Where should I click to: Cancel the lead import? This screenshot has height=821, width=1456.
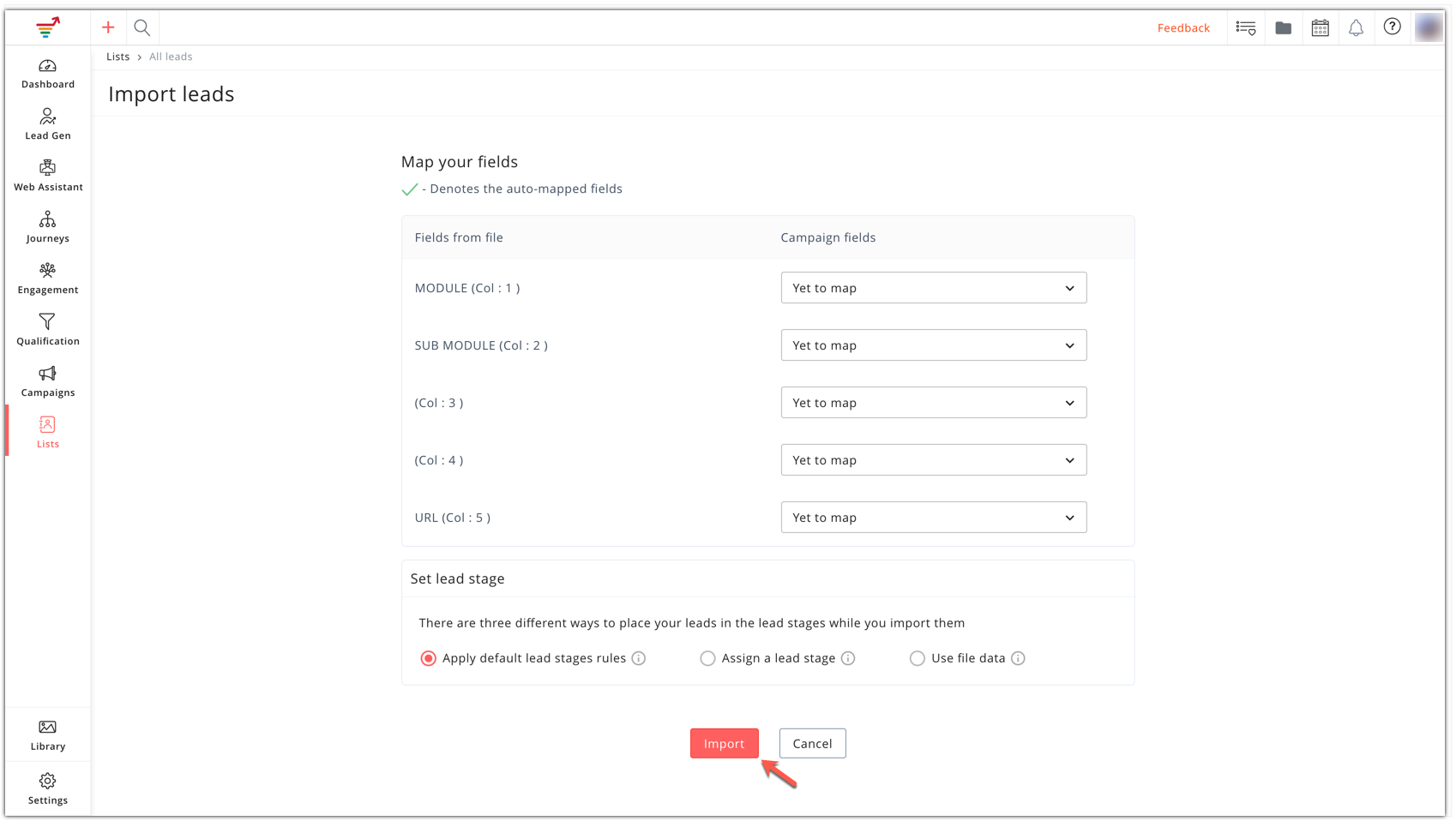pos(811,743)
